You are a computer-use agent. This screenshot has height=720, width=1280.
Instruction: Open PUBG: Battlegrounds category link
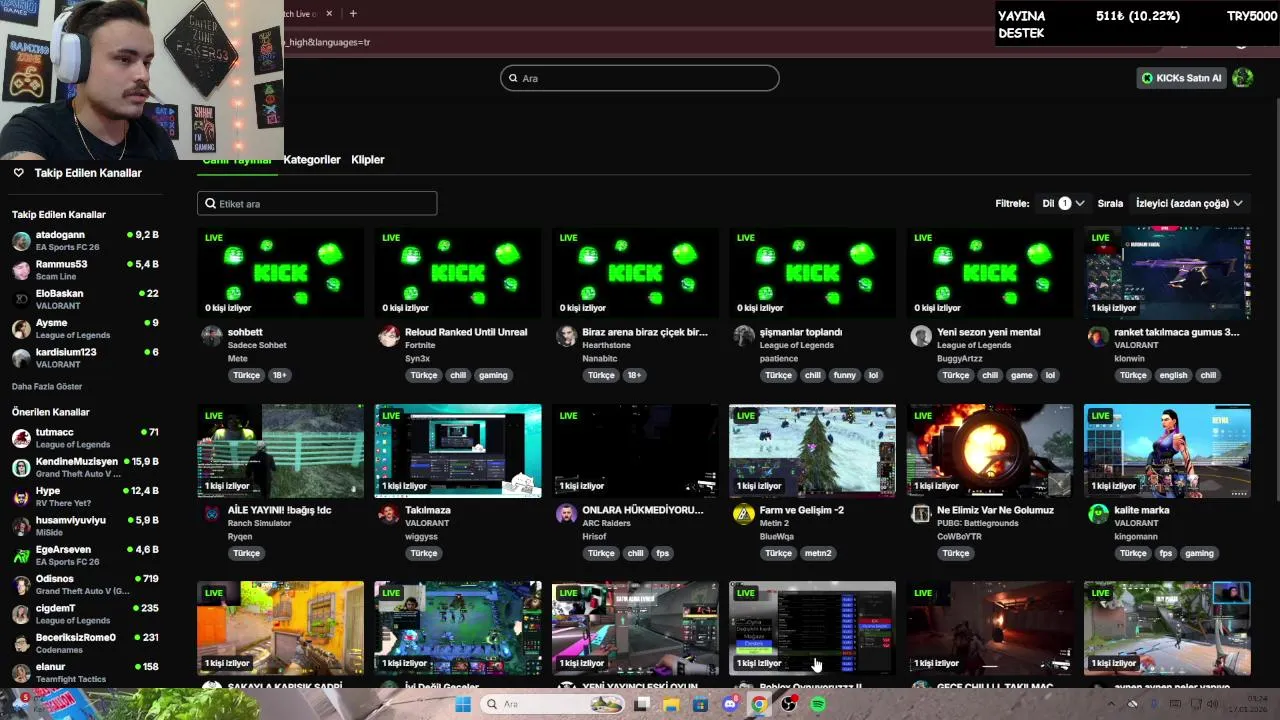pos(980,523)
